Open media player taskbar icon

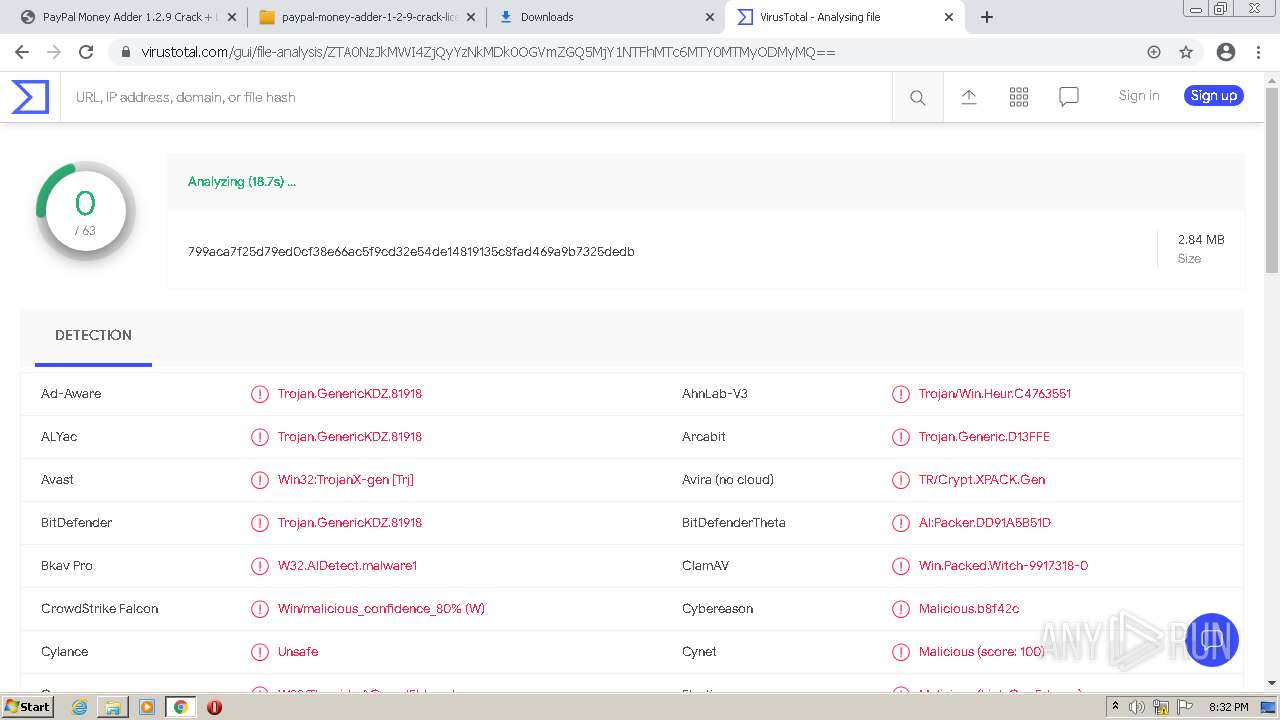coord(147,707)
